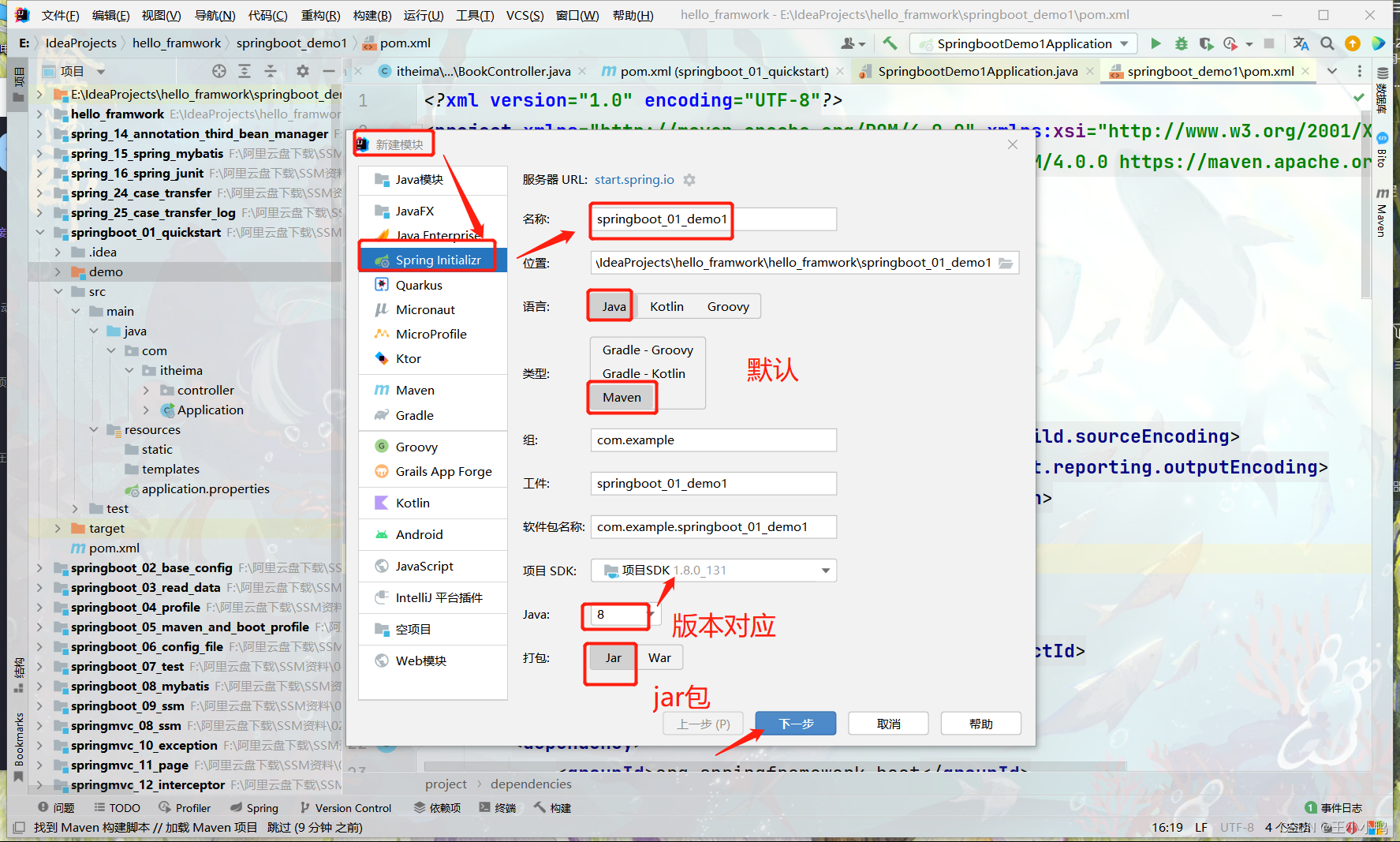The height and width of the screenshot is (842, 1400).
Task: Open the run configuration dropdown SpringbootDemo1Application
Action: pyautogui.click(x=1024, y=43)
